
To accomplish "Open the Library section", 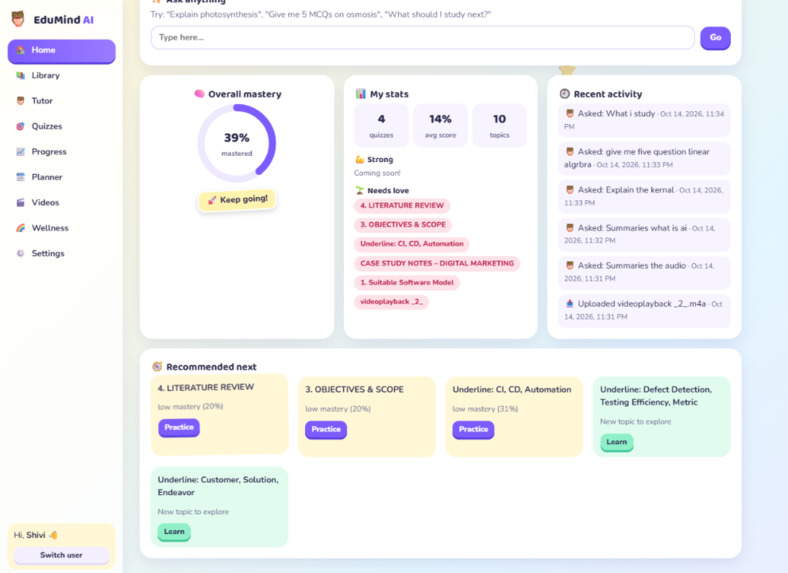I will tap(61, 75).
